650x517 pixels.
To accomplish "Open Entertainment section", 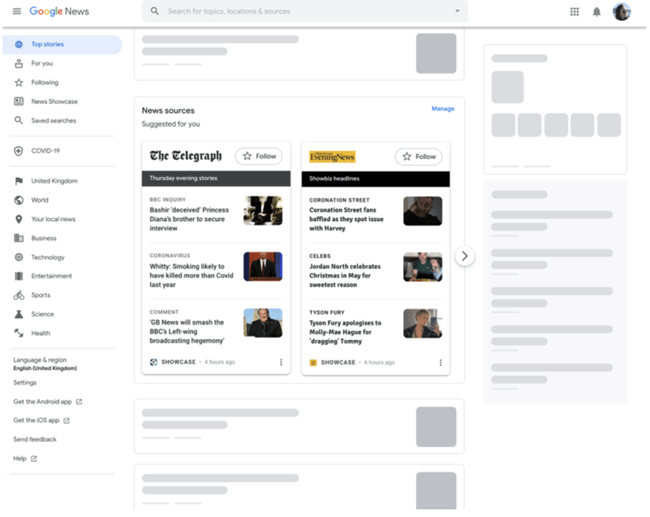I will coord(51,276).
